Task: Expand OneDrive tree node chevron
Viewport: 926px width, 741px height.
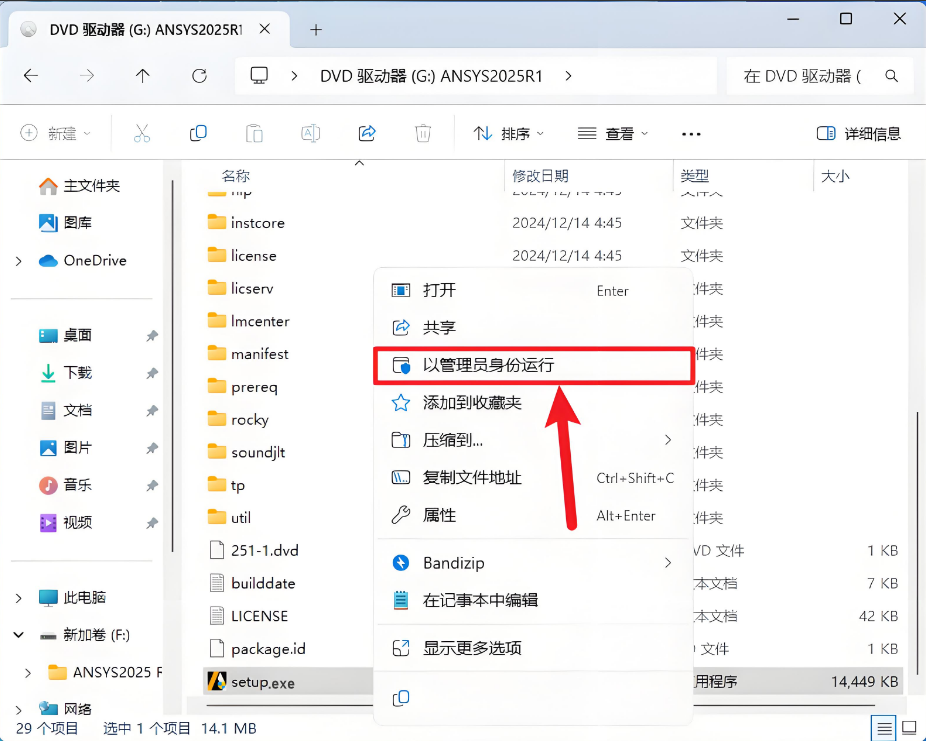Action: (x=19, y=261)
